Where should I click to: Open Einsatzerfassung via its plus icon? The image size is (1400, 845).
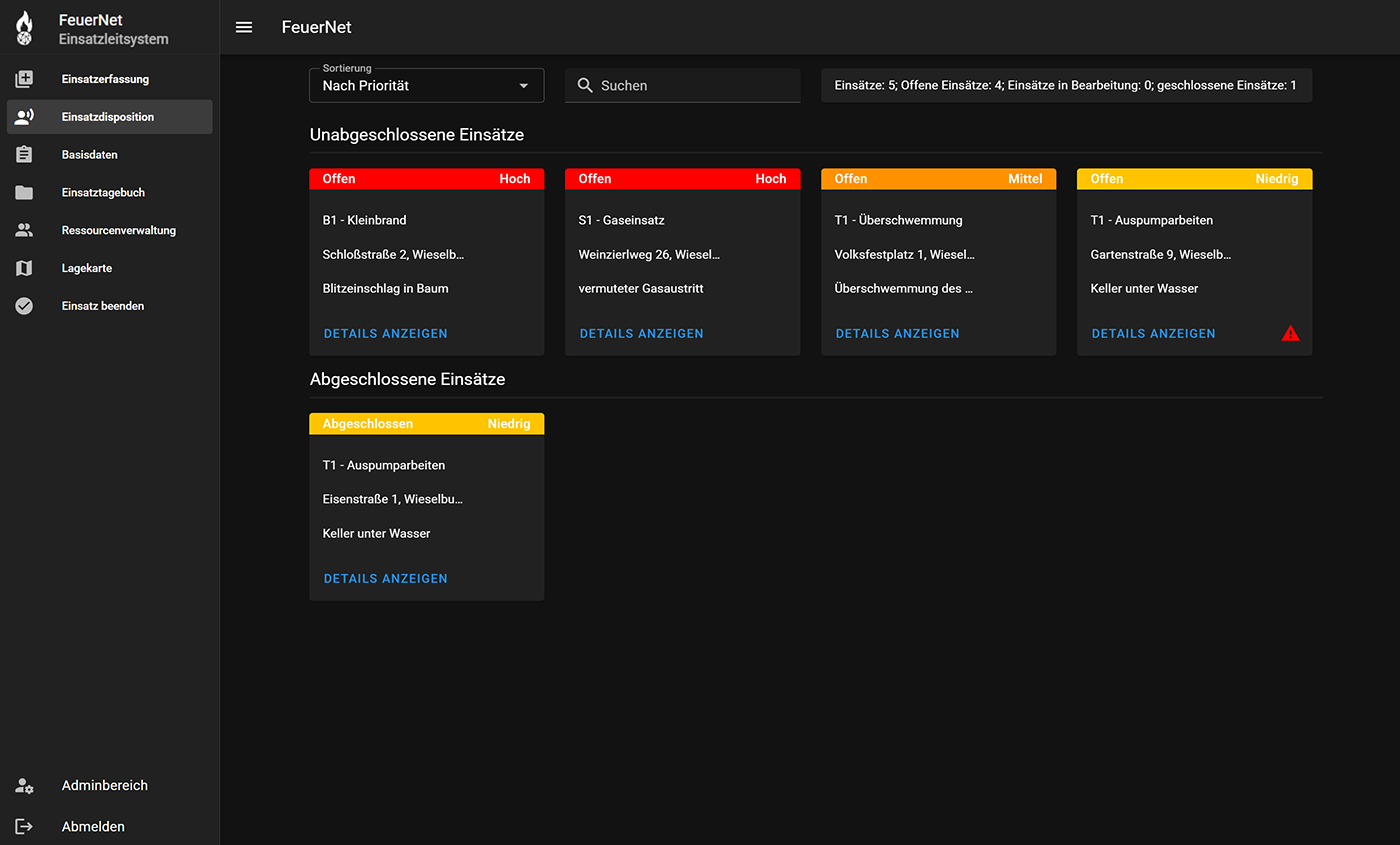(25, 79)
